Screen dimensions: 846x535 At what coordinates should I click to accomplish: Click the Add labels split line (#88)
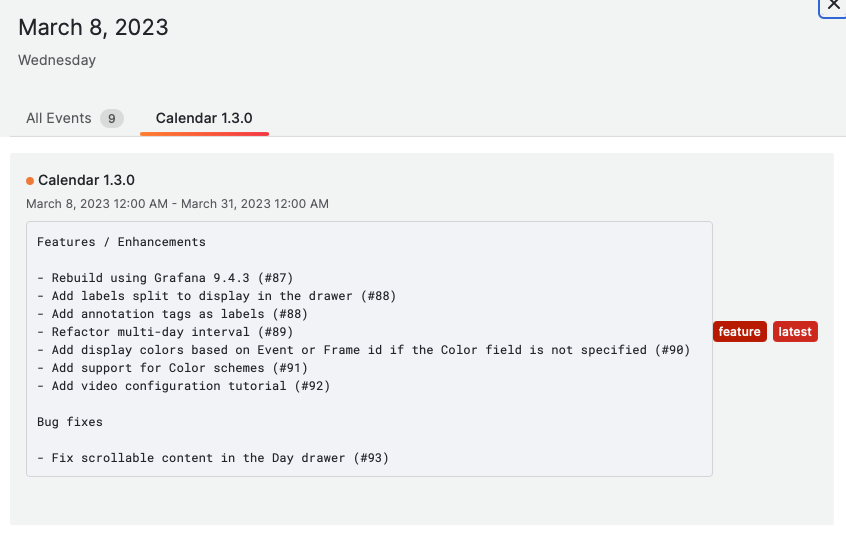click(x=216, y=296)
